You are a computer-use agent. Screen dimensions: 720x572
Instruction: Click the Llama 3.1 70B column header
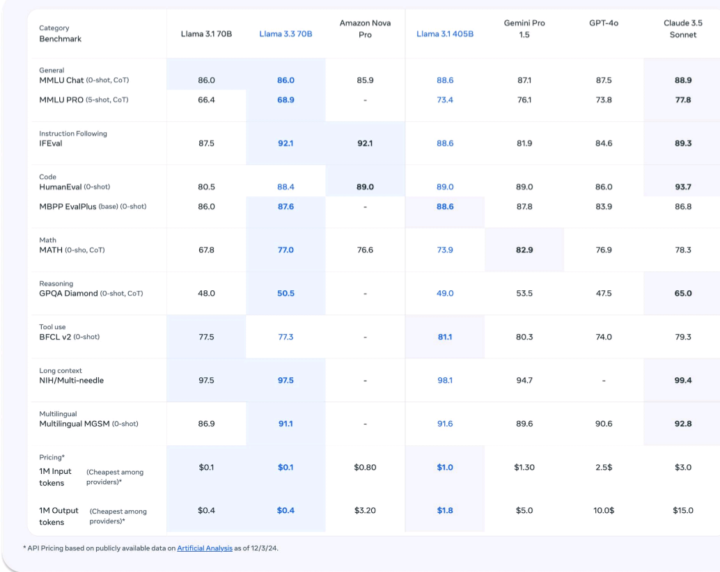(206, 33)
